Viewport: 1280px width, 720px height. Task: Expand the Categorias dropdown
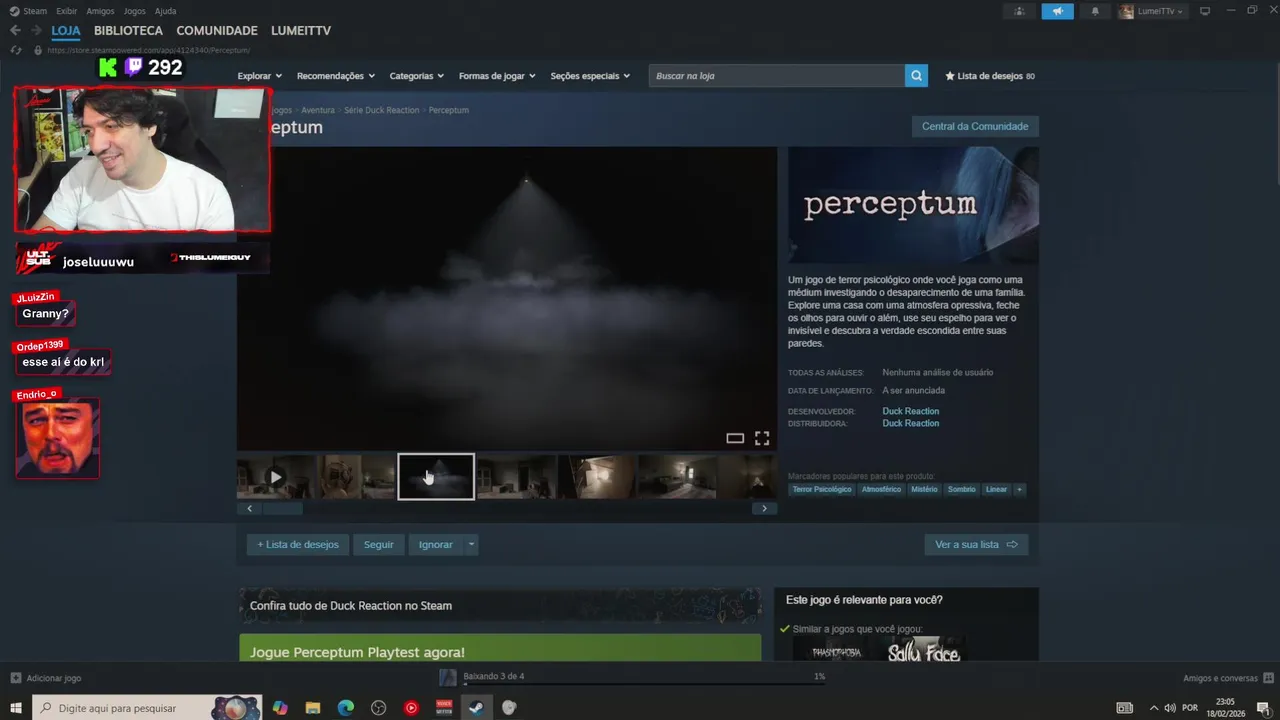click(x=417, y=76)
